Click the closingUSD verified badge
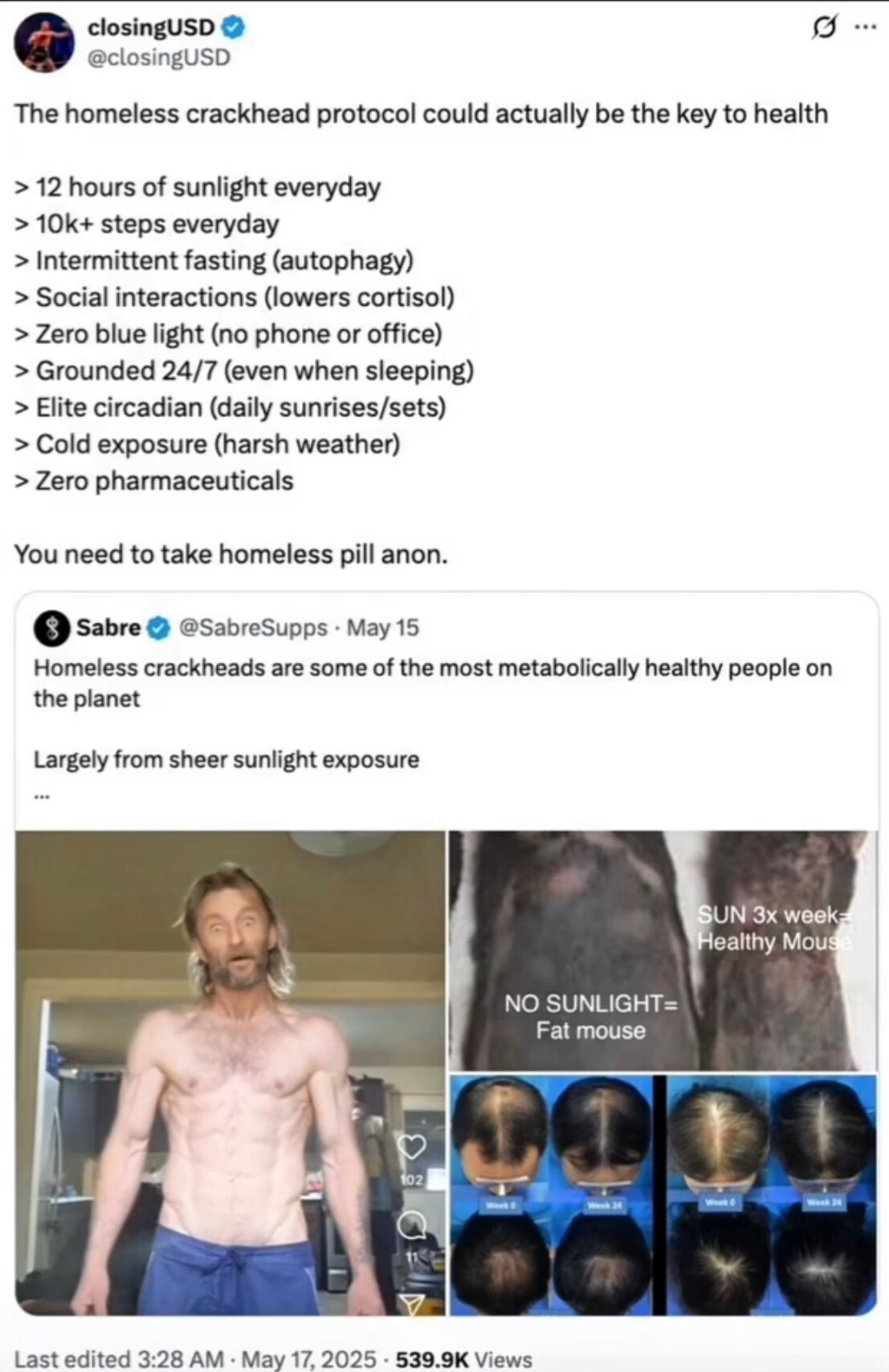Screen dimensions: 889x1372 234,27
